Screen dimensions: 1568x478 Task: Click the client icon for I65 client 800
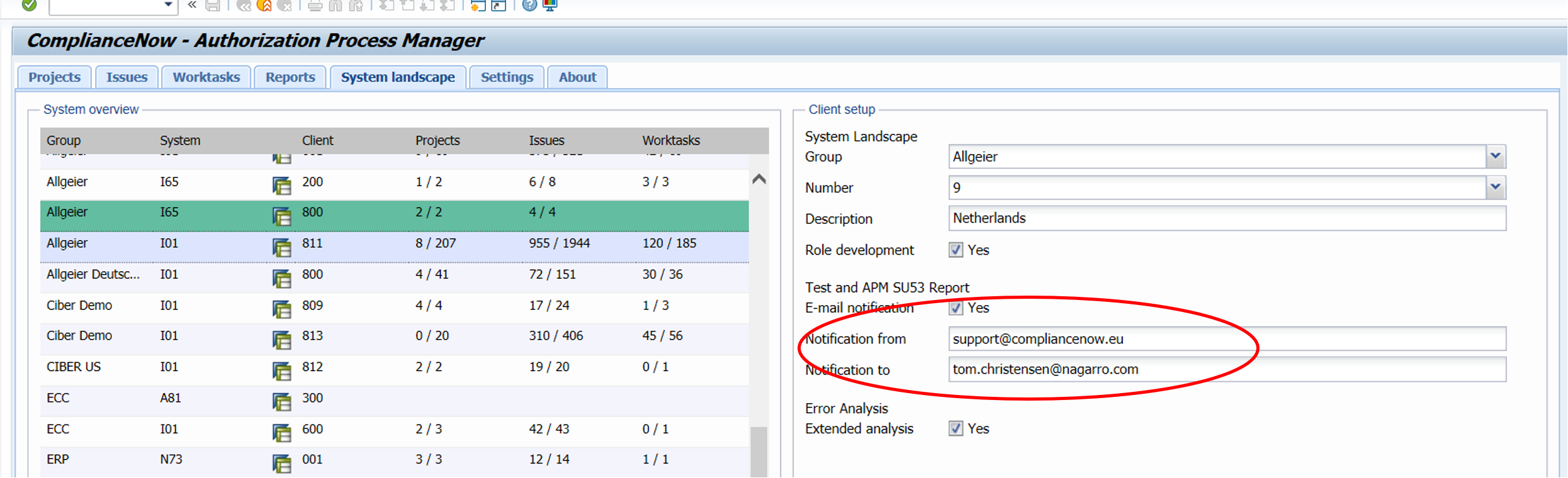tap(282, 216)
